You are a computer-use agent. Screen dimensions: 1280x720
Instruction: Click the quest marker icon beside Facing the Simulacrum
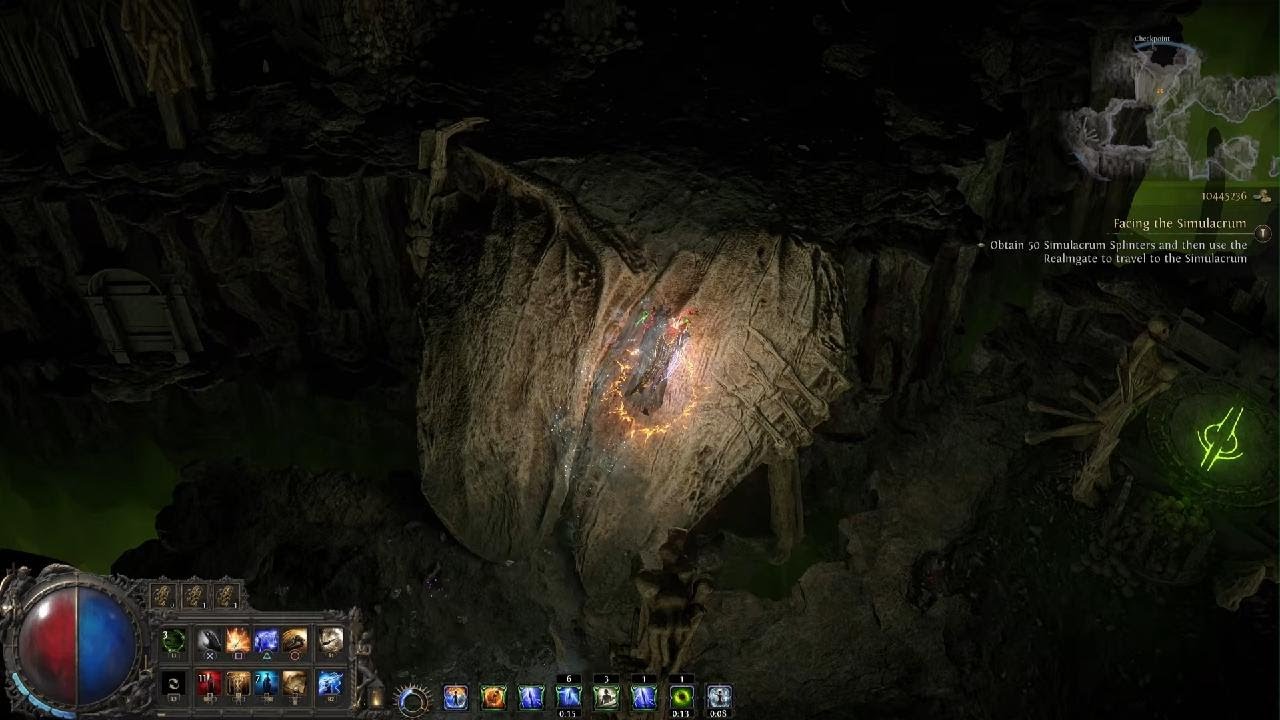pyautogui.click(x=1263, y=233)
